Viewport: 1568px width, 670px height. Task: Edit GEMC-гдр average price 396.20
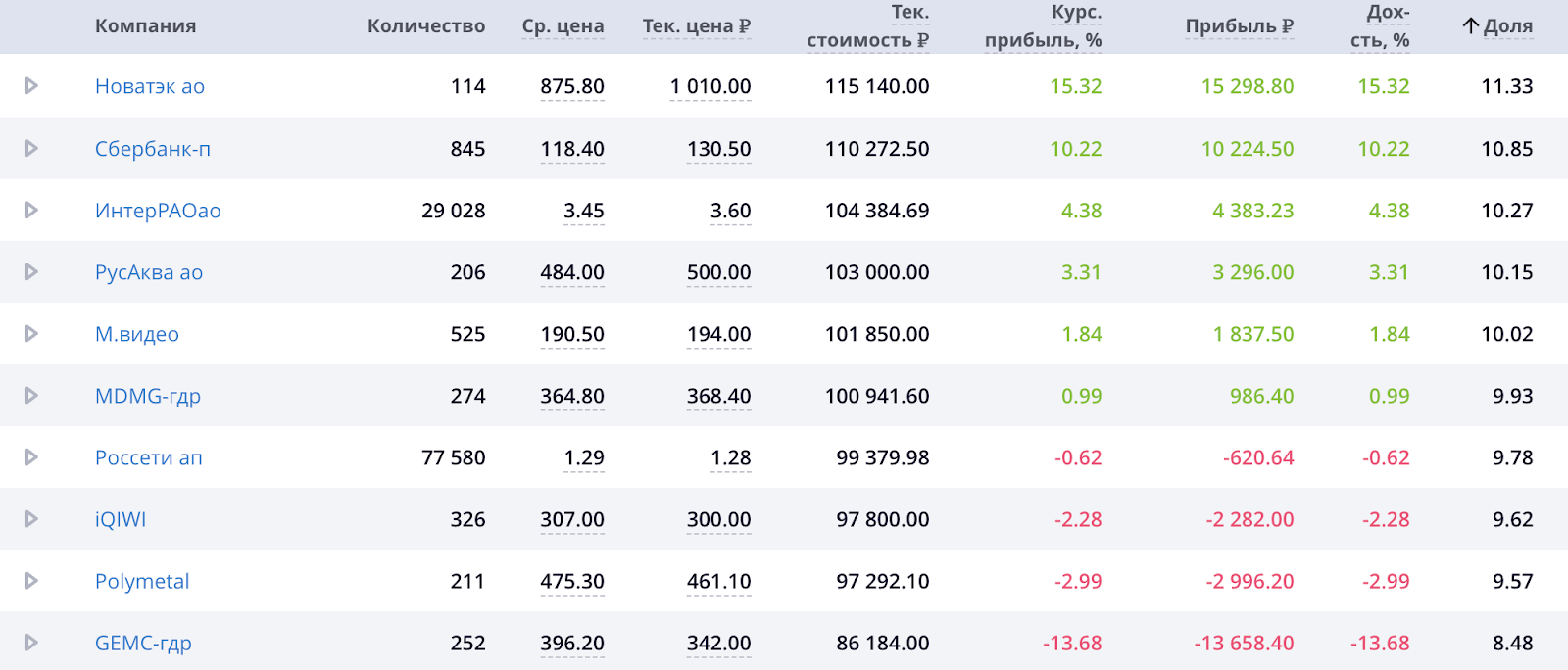click(x=572, y=644)
